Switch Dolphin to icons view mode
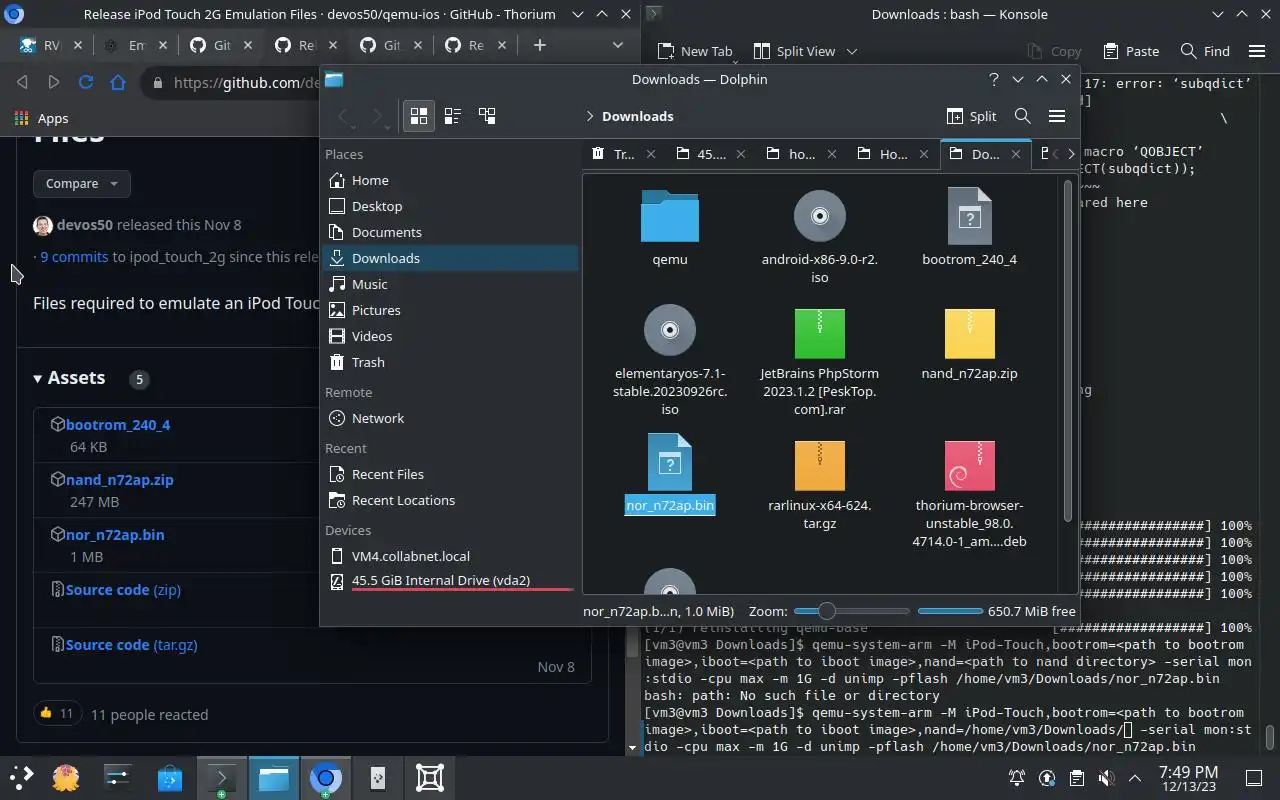 (419, 116)
